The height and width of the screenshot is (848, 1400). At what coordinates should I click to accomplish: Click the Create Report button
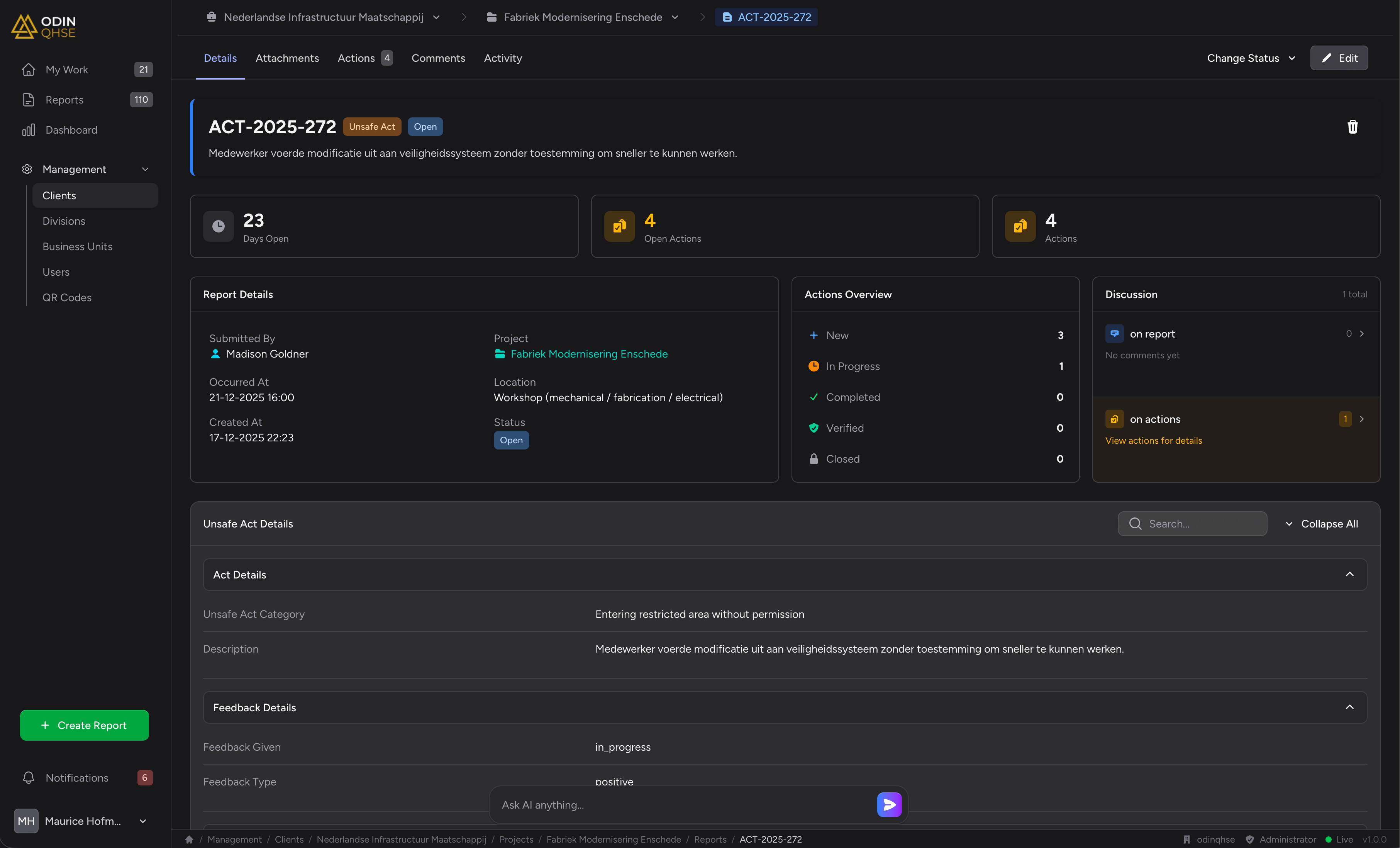click(x=84, y=725)
